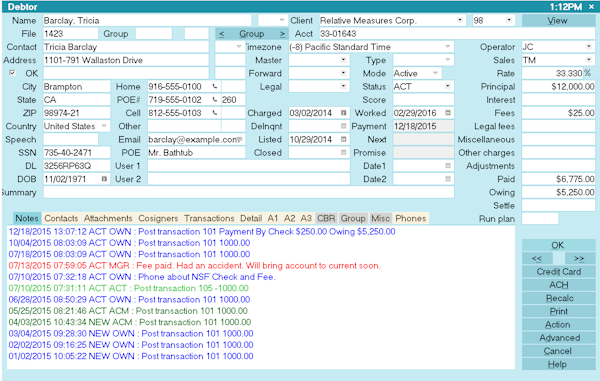Close the Debtor window
Screen dimensions: 600x381
pyautogui.click(x=592, y=7)
